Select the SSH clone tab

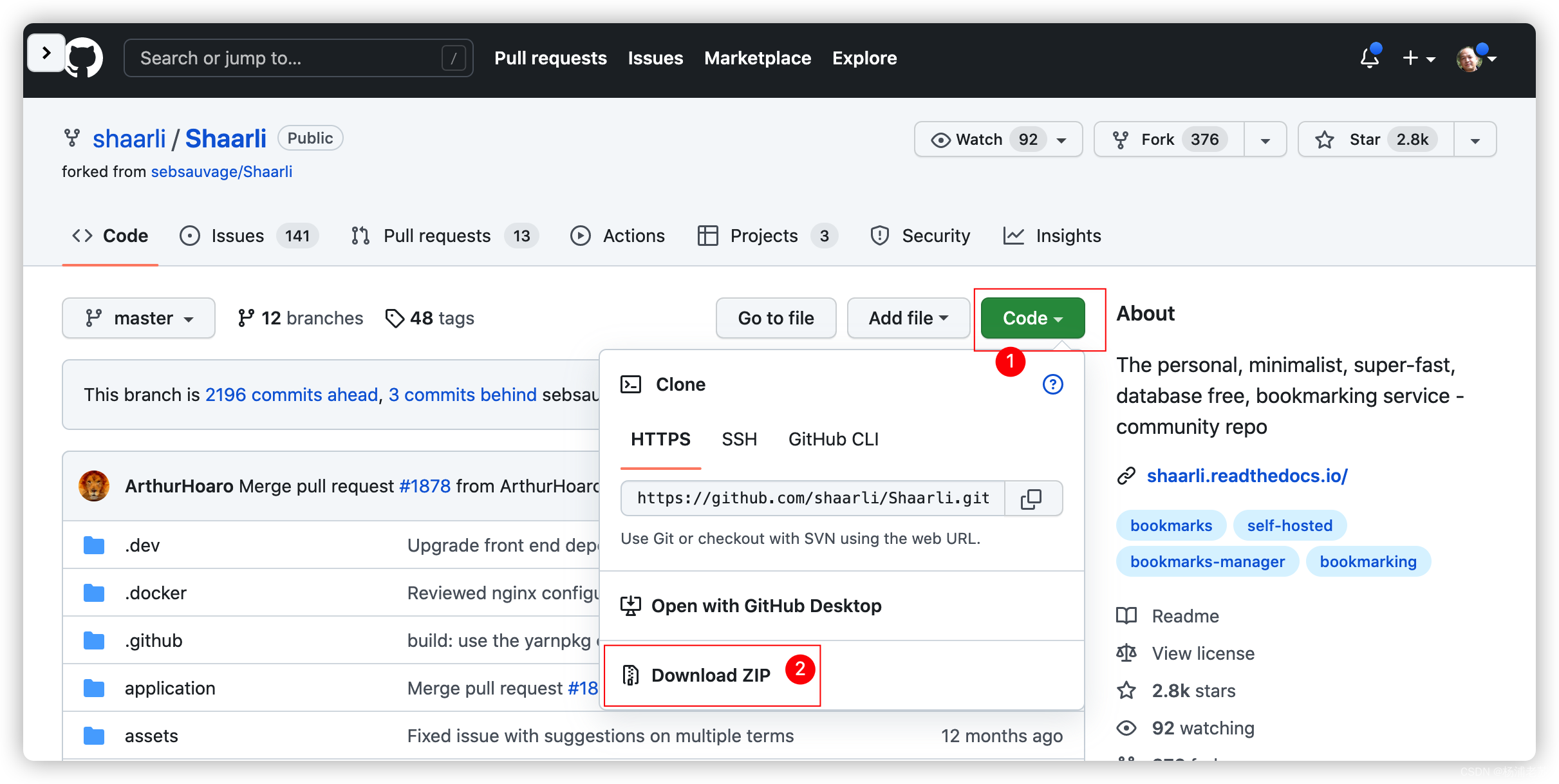[x=739, y=440]
